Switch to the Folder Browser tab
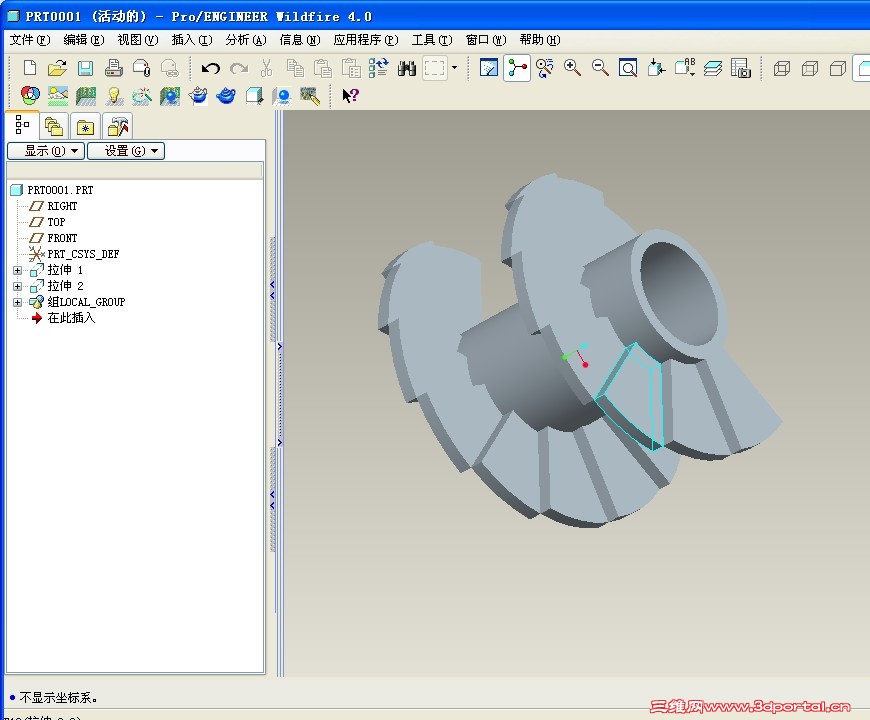Viewport: 870px width, 720px height. point(54,127)
